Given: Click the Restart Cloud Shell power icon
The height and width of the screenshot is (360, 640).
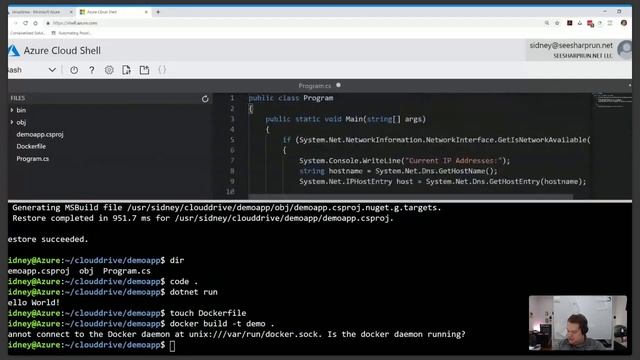Looking at the screenshot, I should (74, 70).
